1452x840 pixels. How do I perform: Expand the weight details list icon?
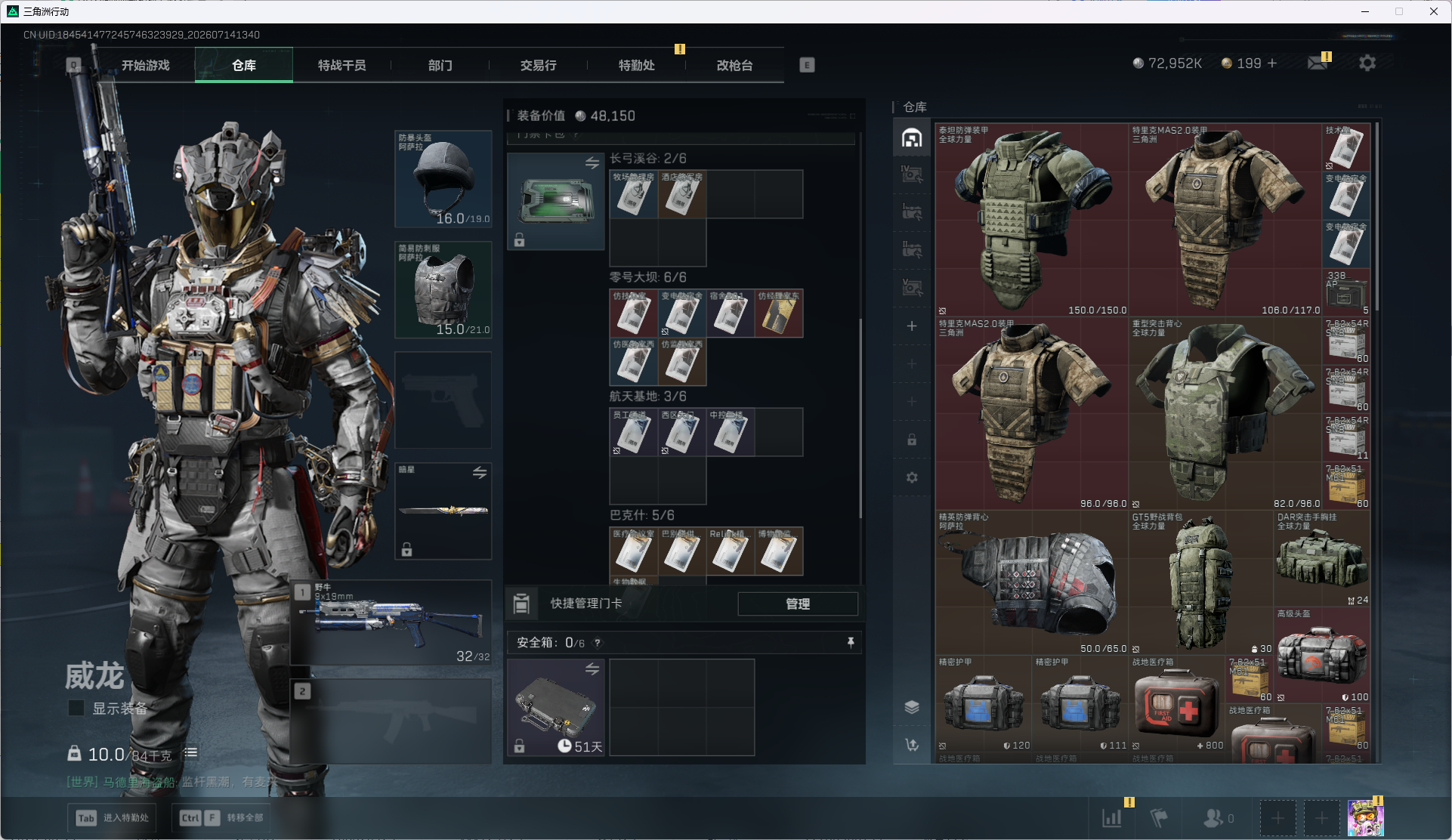pyautogui.click(x=191, y=752)
